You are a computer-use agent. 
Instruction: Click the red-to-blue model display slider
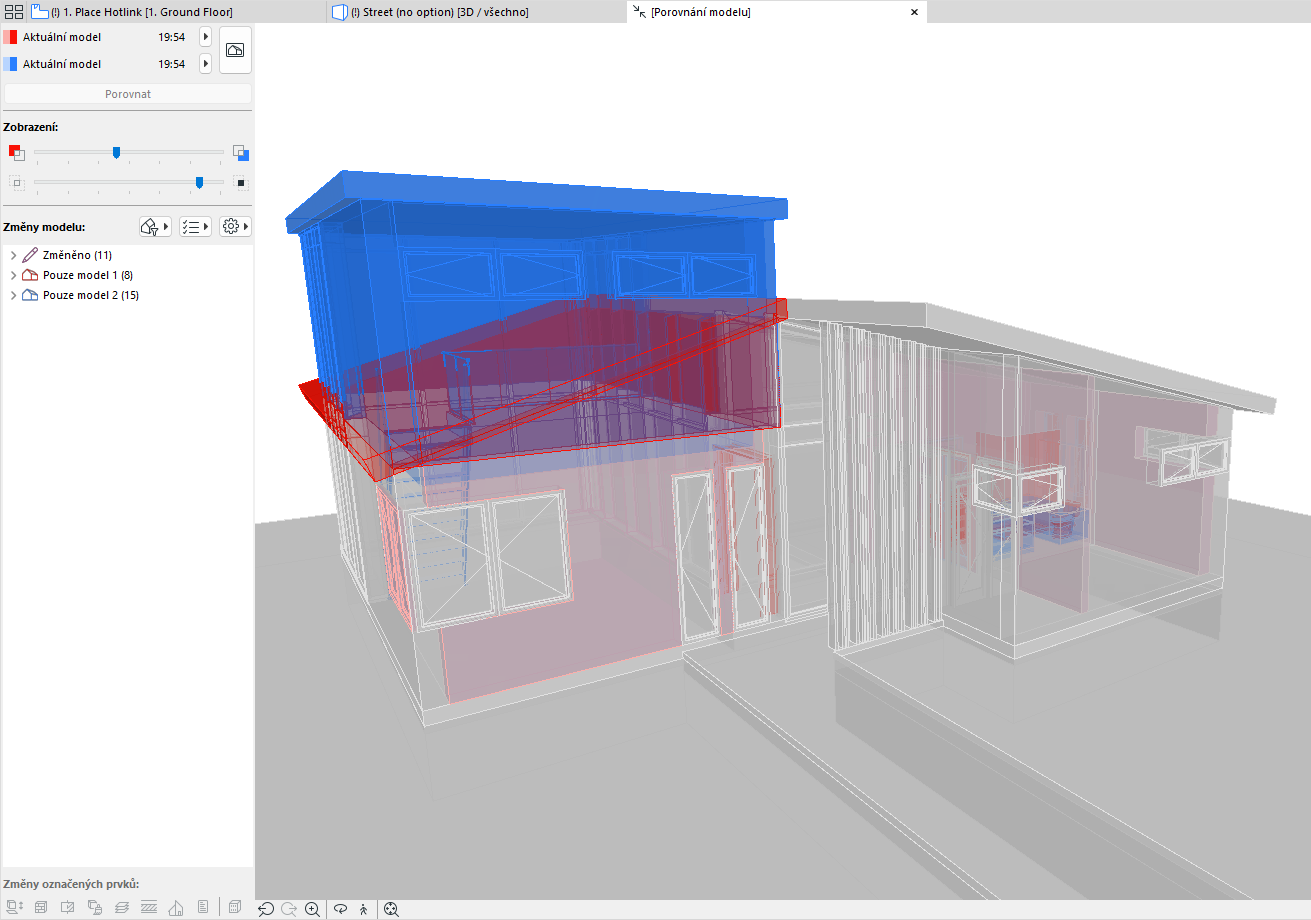pos(116,152)
